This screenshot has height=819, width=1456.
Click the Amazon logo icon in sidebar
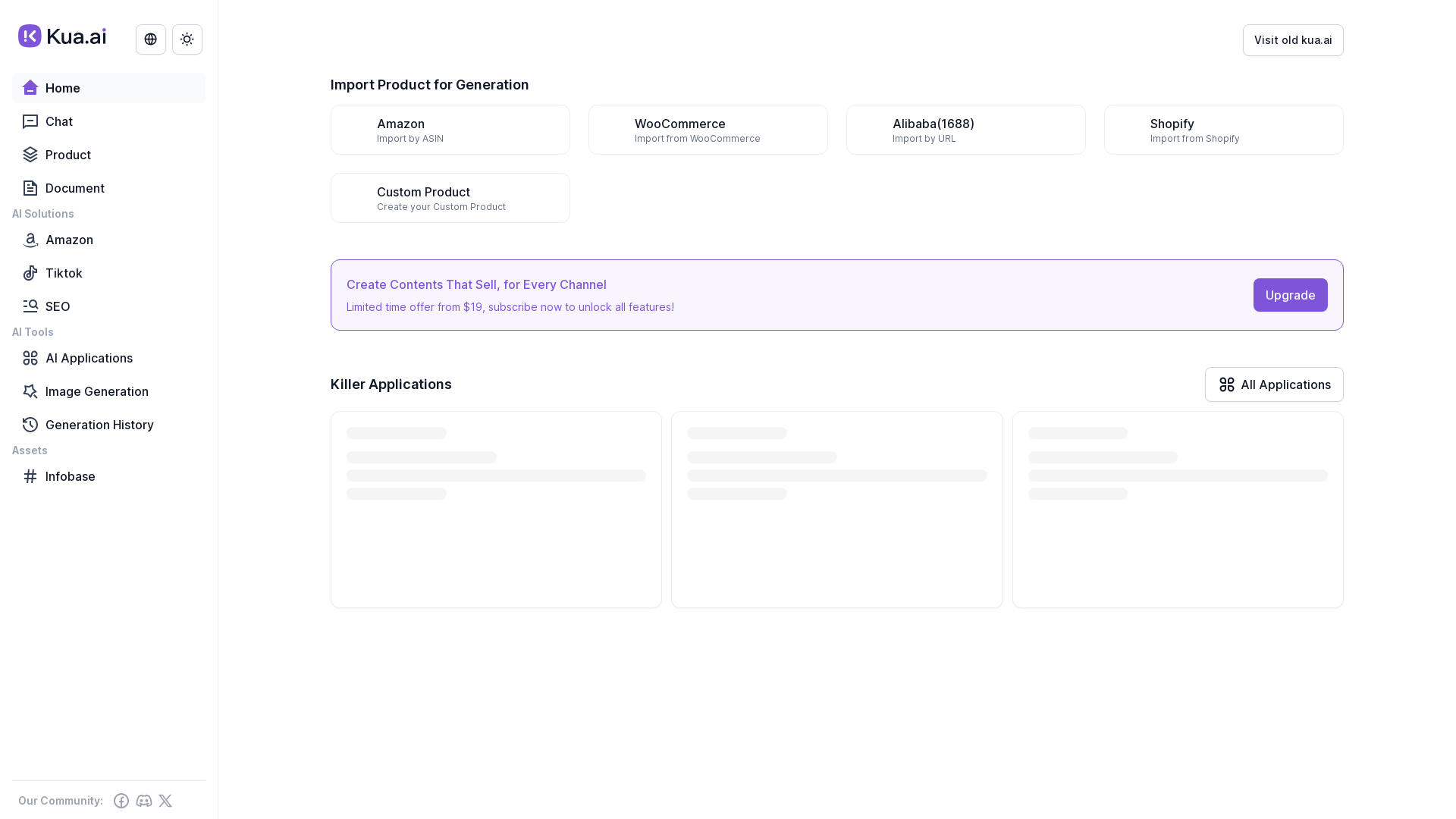click(x=30, y=240)
